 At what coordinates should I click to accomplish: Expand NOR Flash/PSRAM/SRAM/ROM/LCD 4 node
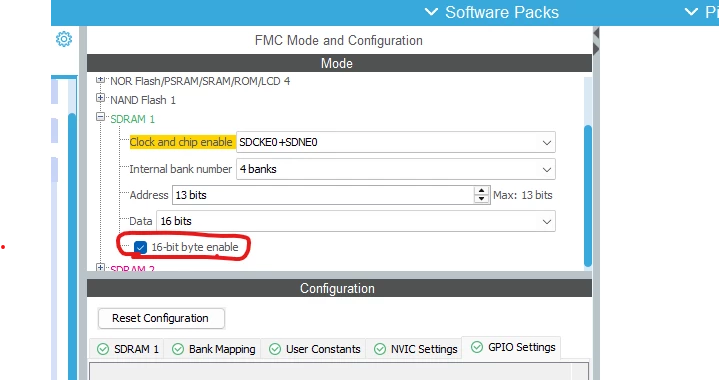click(x=100, y=80)
